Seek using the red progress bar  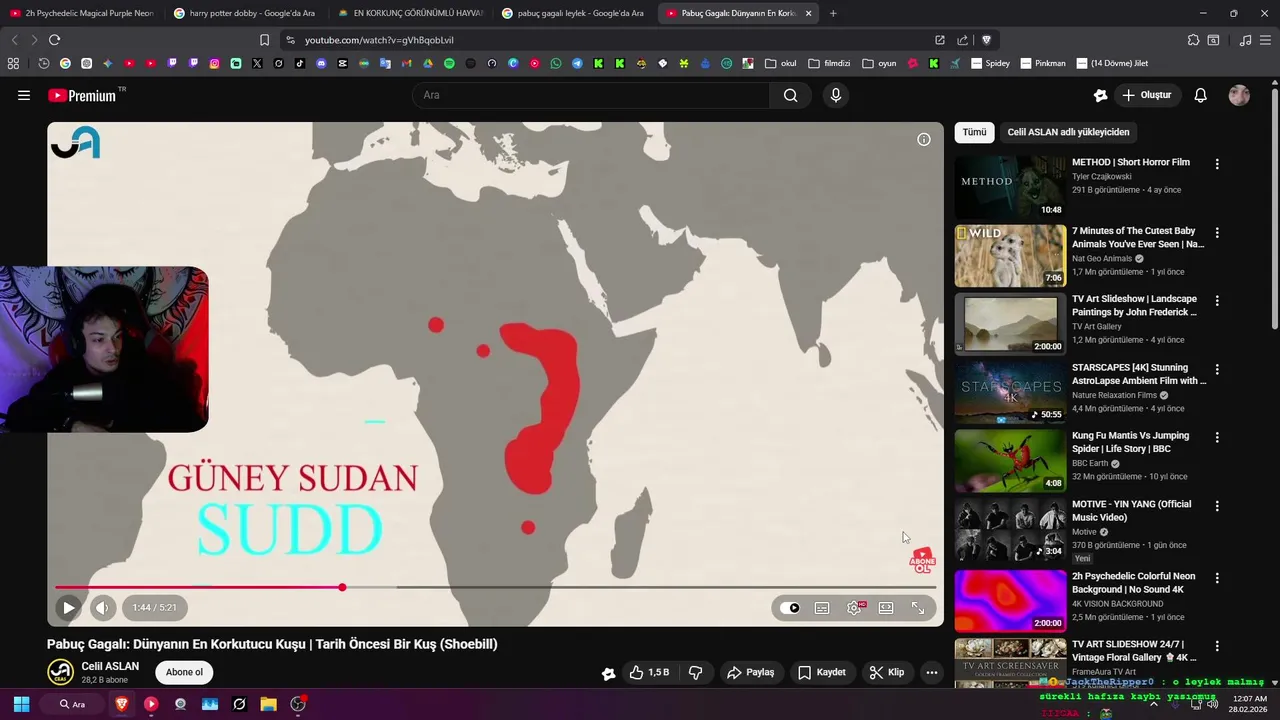[x=495, y=587]
